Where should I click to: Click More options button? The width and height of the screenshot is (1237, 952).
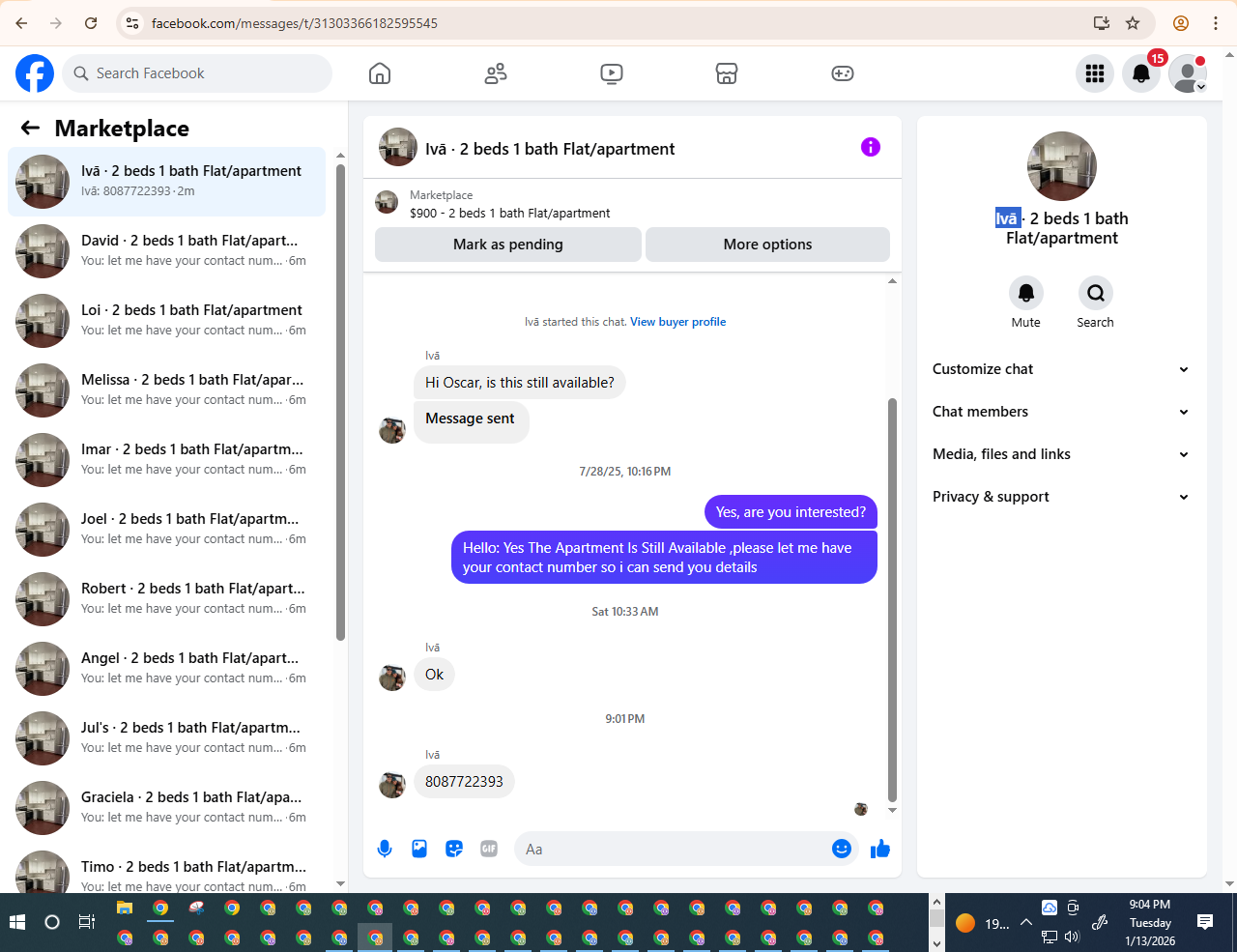coord(767,245)
